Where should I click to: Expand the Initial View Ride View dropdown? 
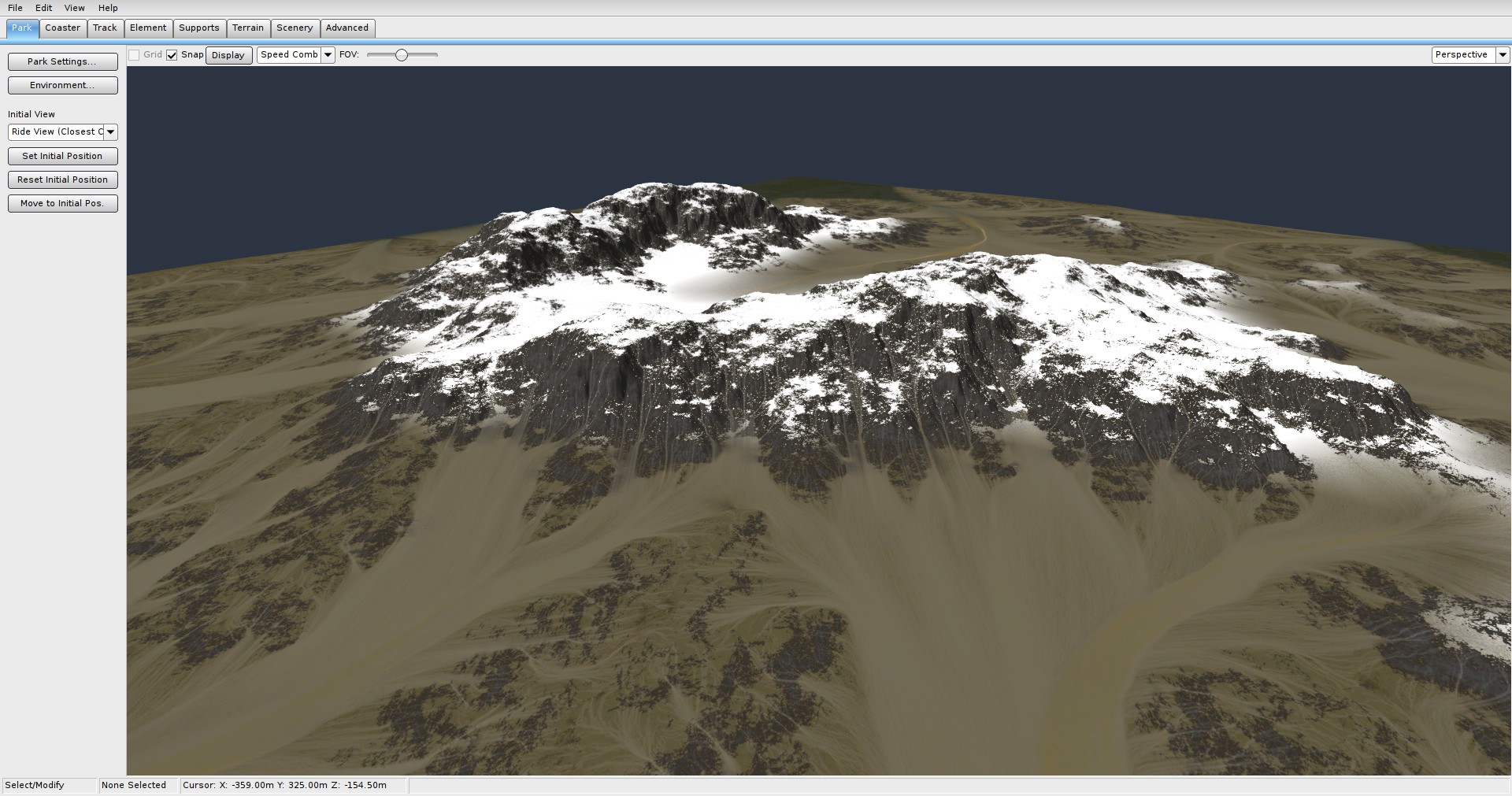point(111,132)
